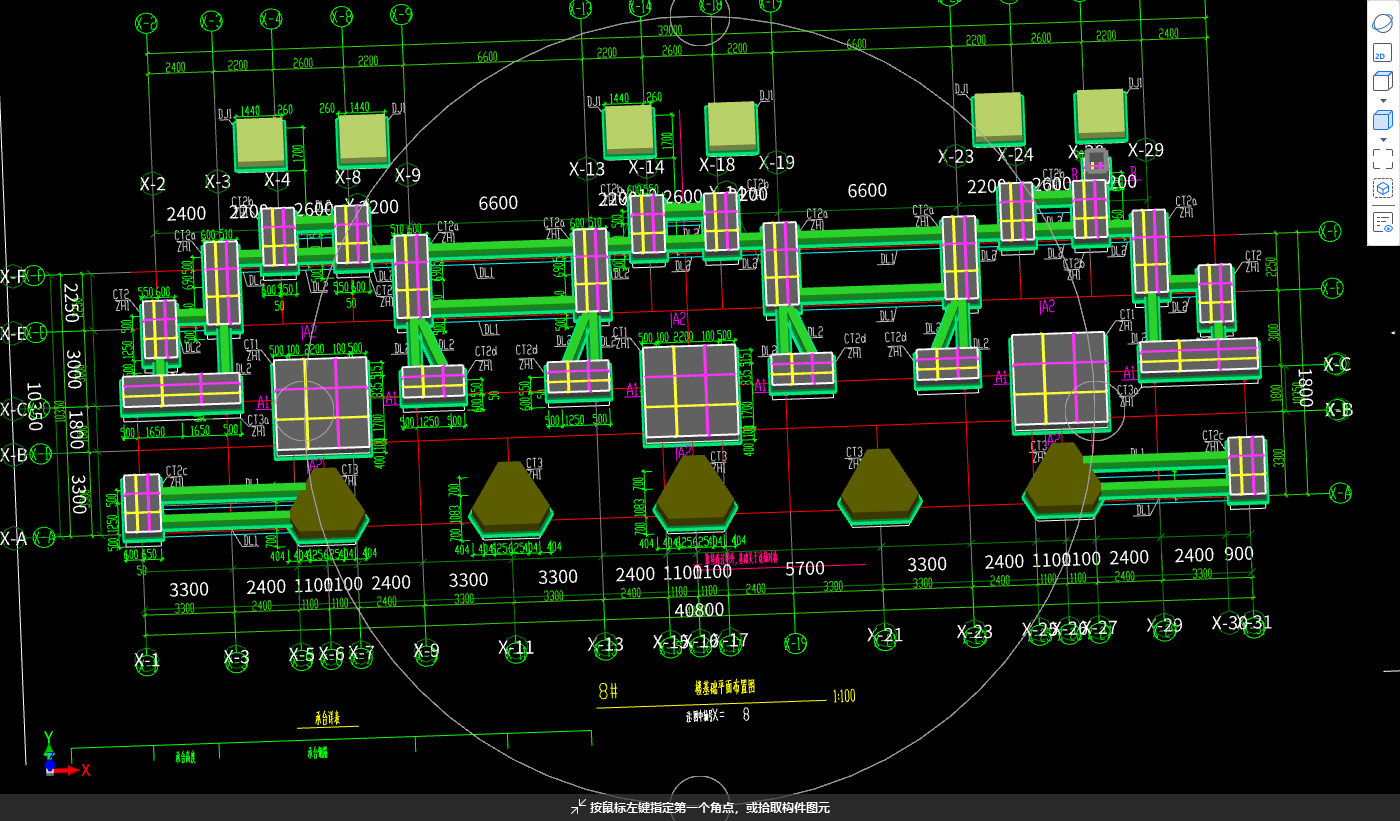1400x821 pixels.
Task: Open the display settings list-with-eye icon
Action: (1382, 222)
